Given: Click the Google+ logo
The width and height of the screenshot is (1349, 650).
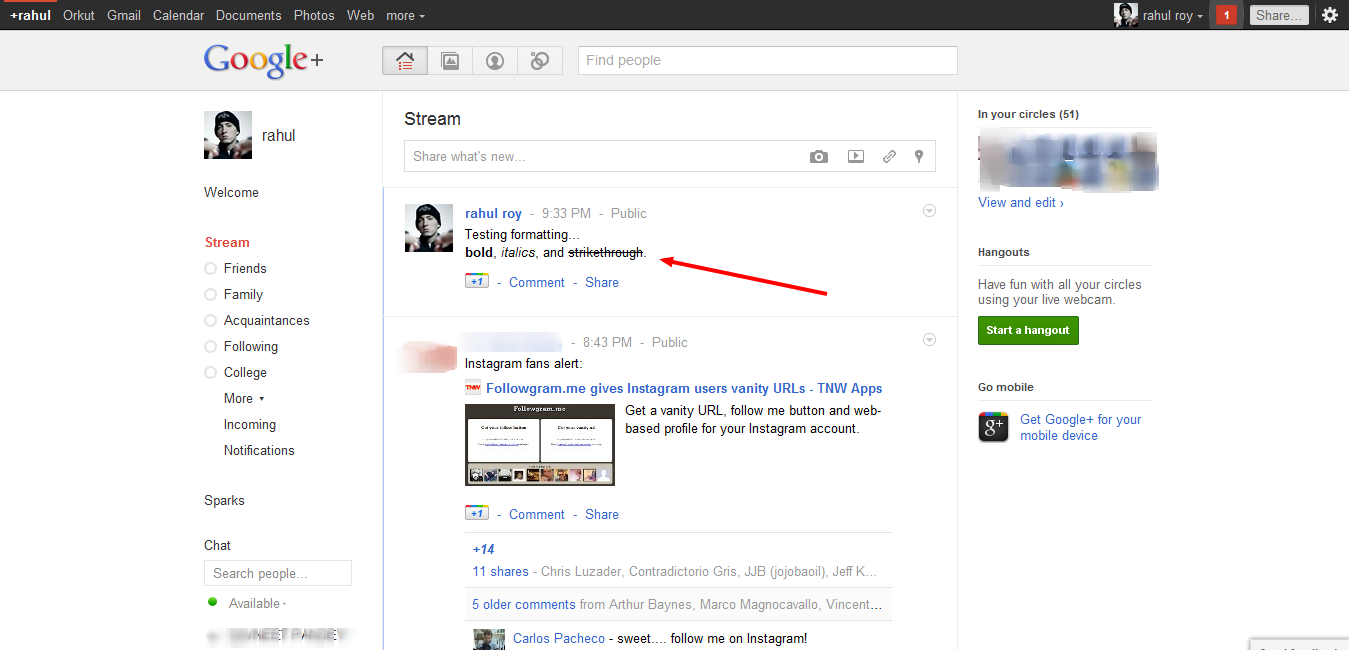Looking at the screenshot, I should click(264, 60).
